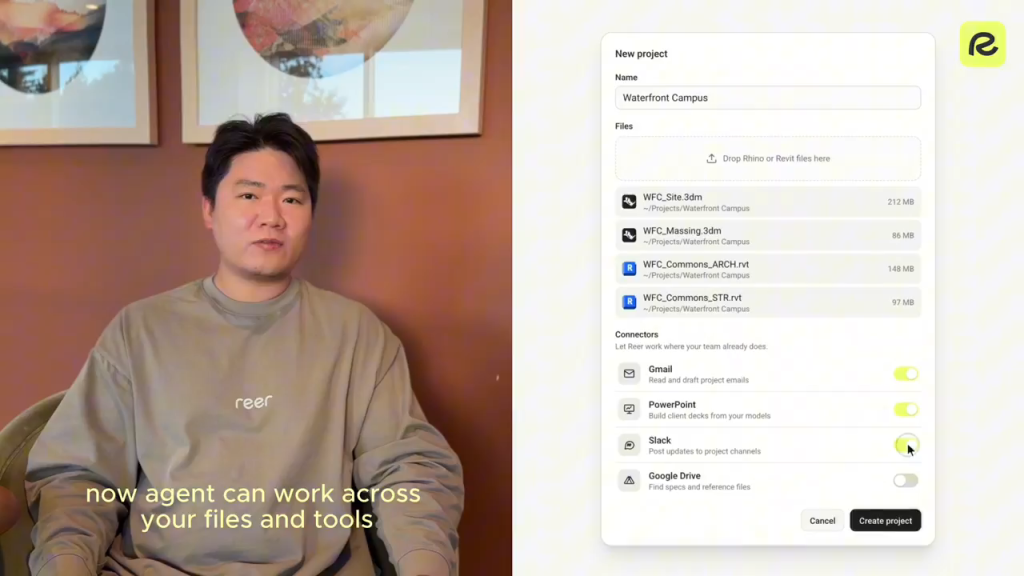Click "Read and draft project emails" description
1024x576 pixels.
point(698,380)
